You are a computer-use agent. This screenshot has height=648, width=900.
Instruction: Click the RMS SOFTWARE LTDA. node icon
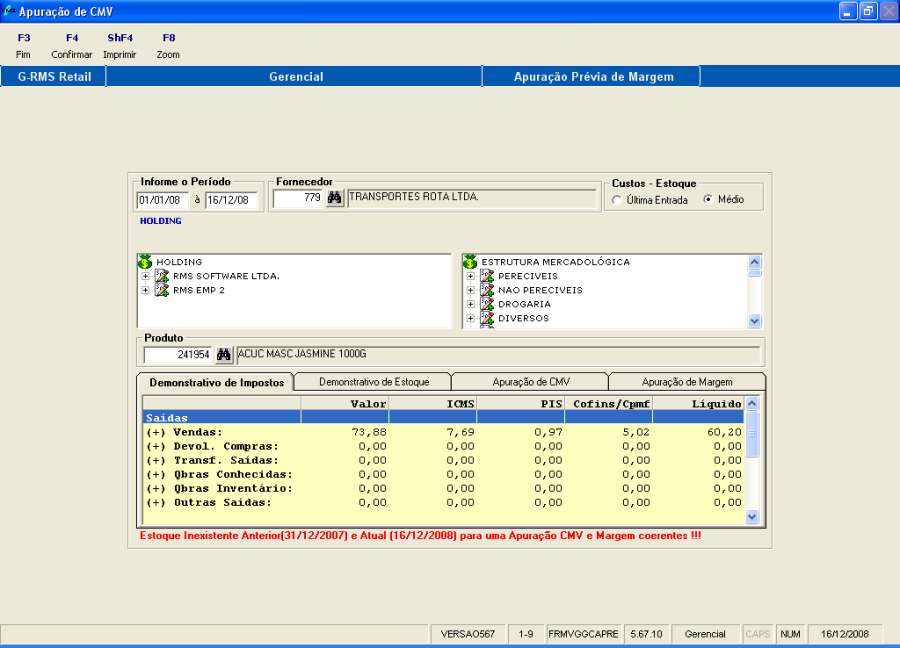point(162,276)
